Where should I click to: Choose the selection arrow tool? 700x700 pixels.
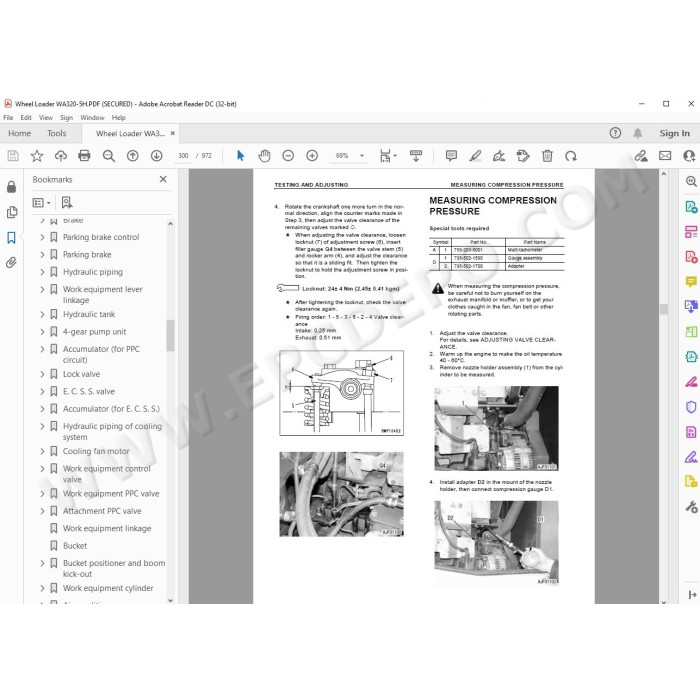pyautogui.click(x=241, y=156)
